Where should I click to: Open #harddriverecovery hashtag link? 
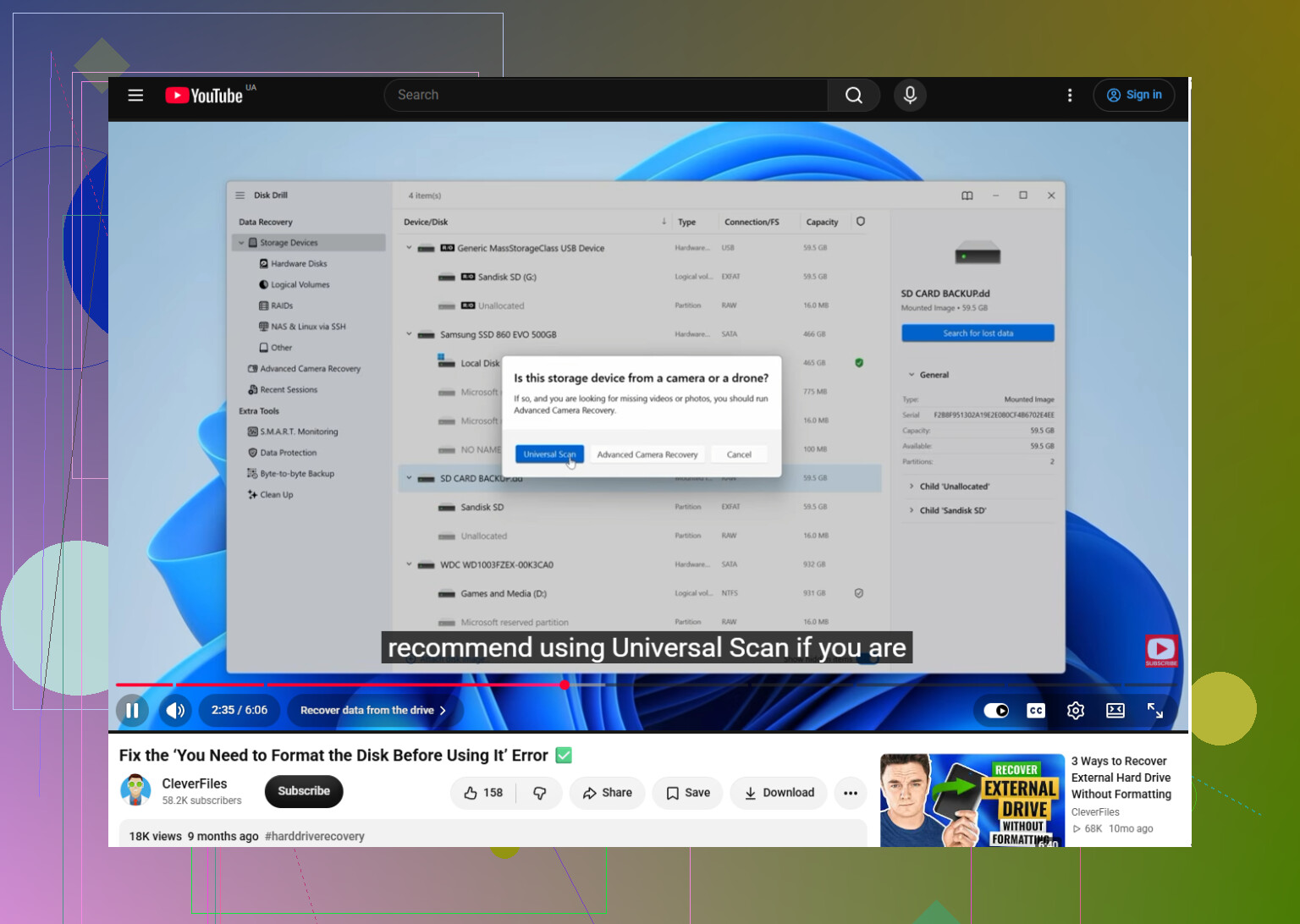point(315,836)
